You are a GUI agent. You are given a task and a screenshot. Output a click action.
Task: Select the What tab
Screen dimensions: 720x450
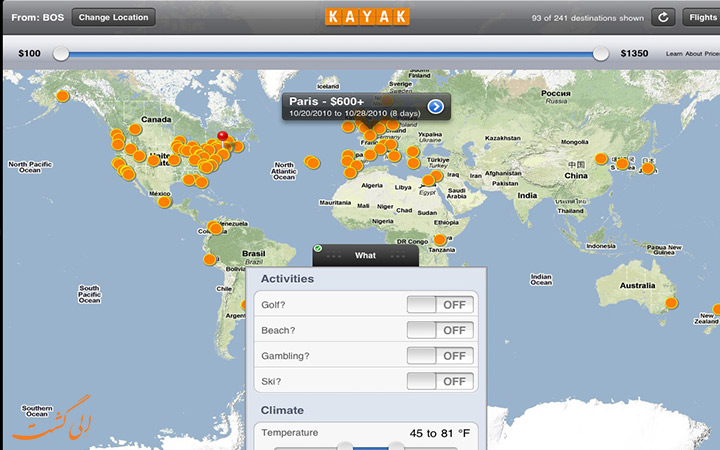point(366,255)
